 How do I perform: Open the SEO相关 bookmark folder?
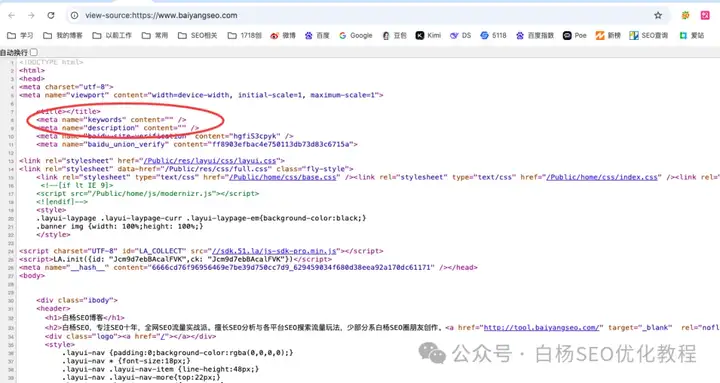(x=197, y=35)
